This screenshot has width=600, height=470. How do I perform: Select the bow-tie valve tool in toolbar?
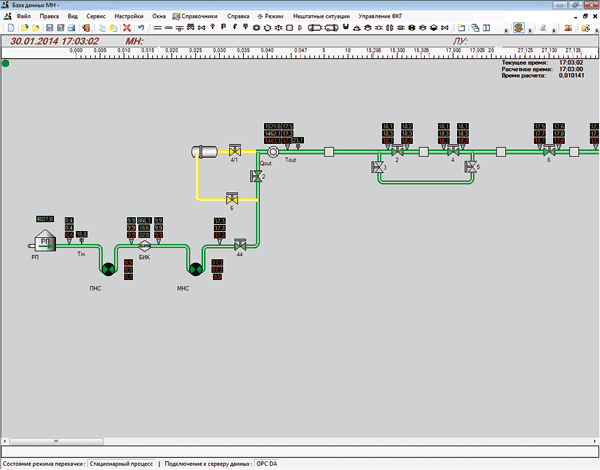click(202, 28)
